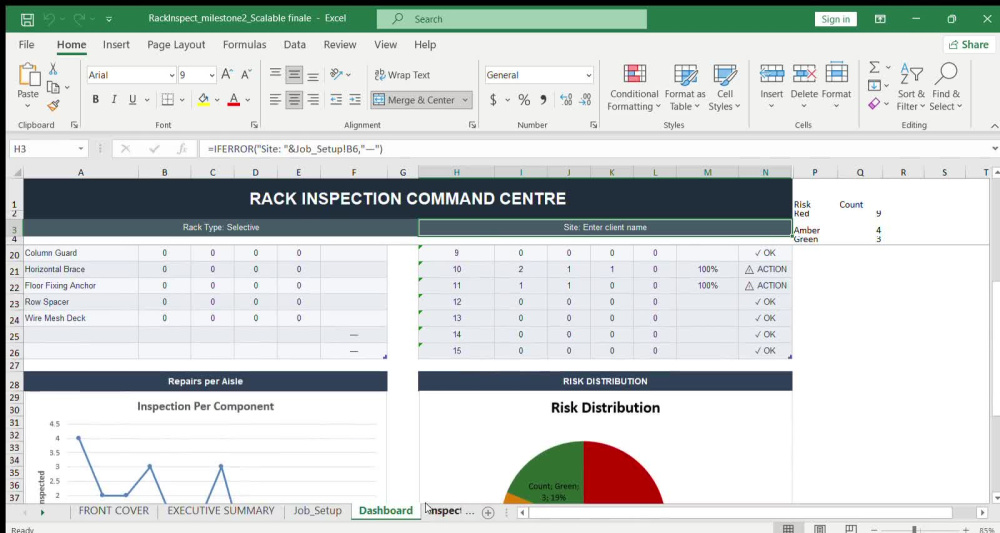Select Top Align icon

tap(276, 75)
